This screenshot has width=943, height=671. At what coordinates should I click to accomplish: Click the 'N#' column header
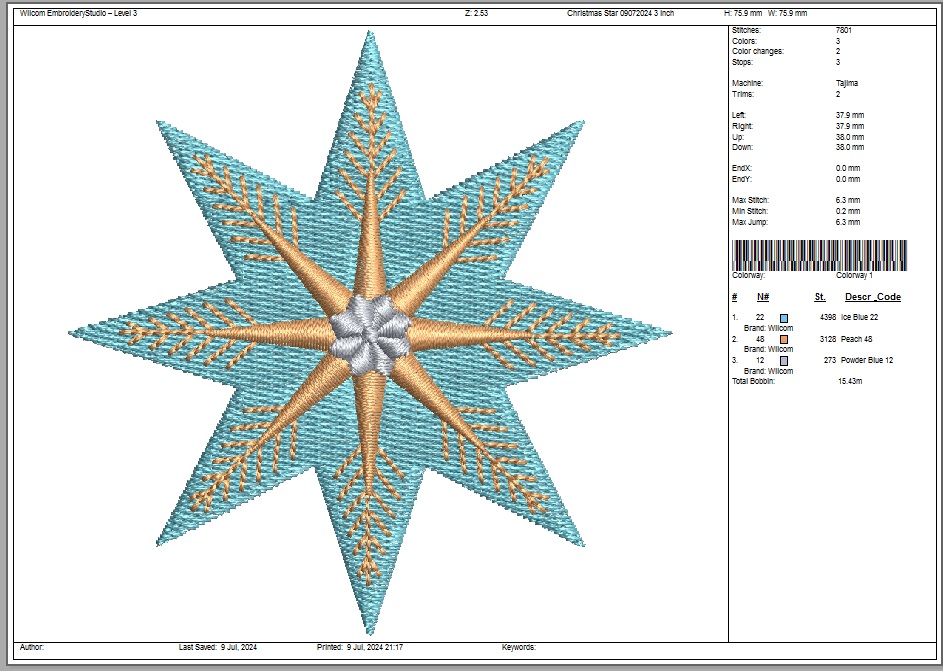(x=762, y=297)
